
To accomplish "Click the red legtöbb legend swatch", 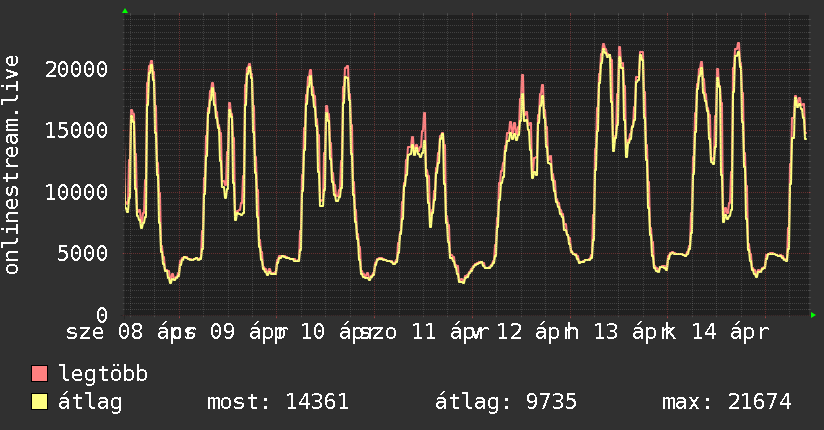I will click(40, 375).
